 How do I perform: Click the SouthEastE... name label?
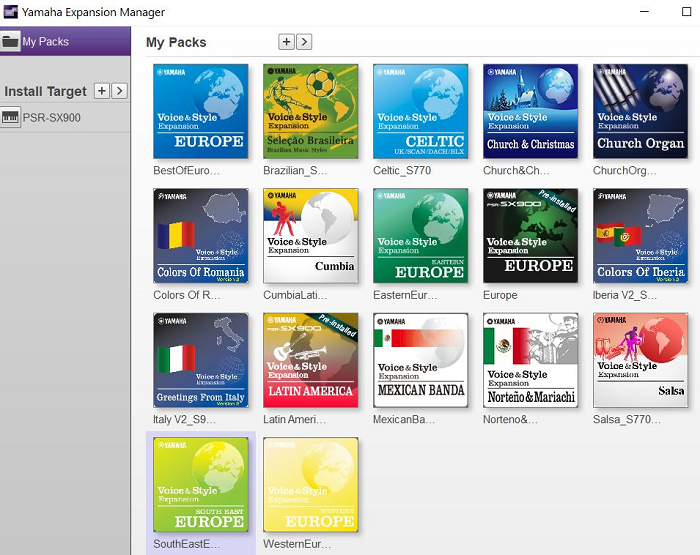tap(187, 544)
